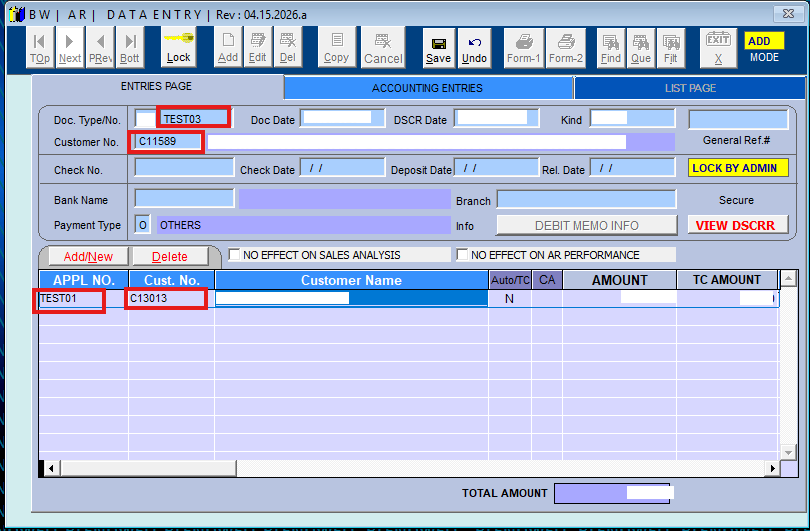Save the data entry
This screenshot has width=810, height=531.
[439, 49]
